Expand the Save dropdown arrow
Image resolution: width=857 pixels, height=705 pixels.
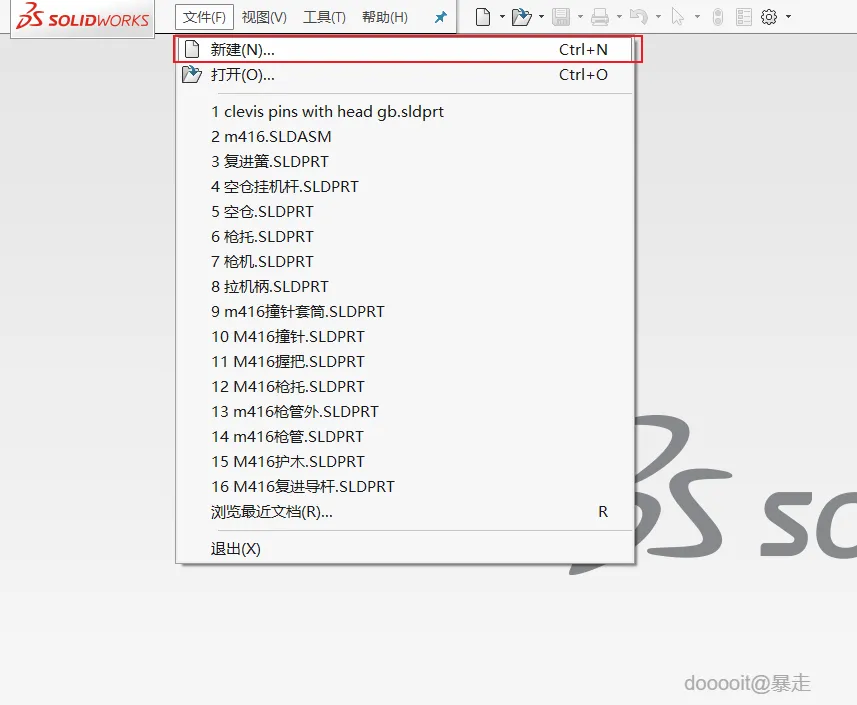[x=580, y=17]
